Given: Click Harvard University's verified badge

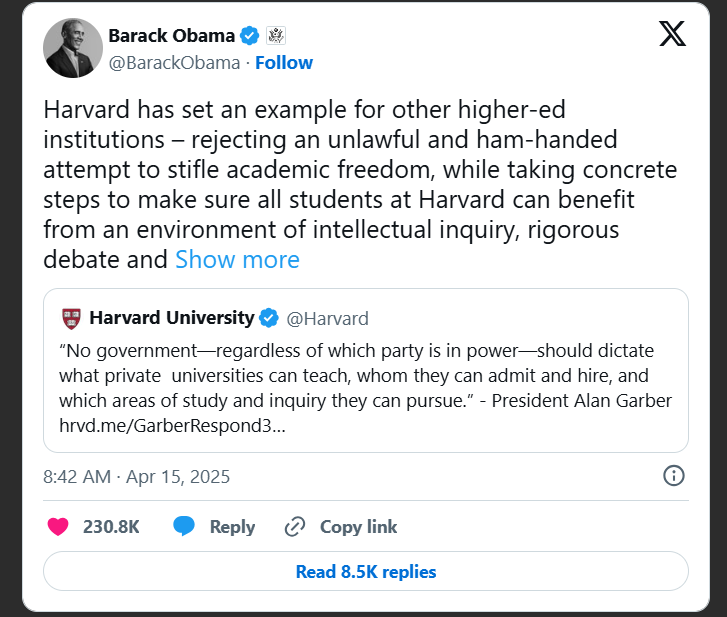Looking at the screenshot, I should [x=269, y=319].
